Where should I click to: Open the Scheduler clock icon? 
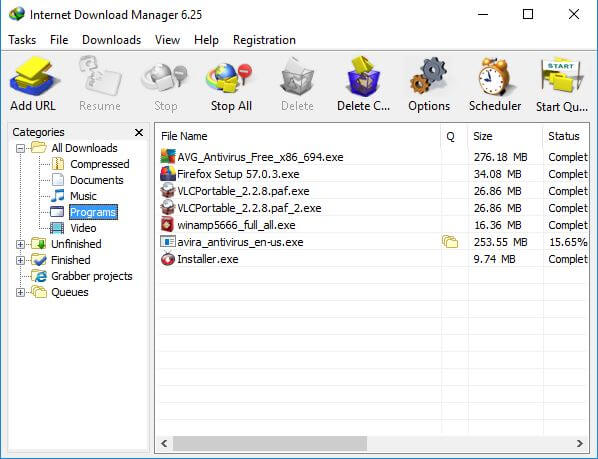pyautogui.click(x=495, y=76)
